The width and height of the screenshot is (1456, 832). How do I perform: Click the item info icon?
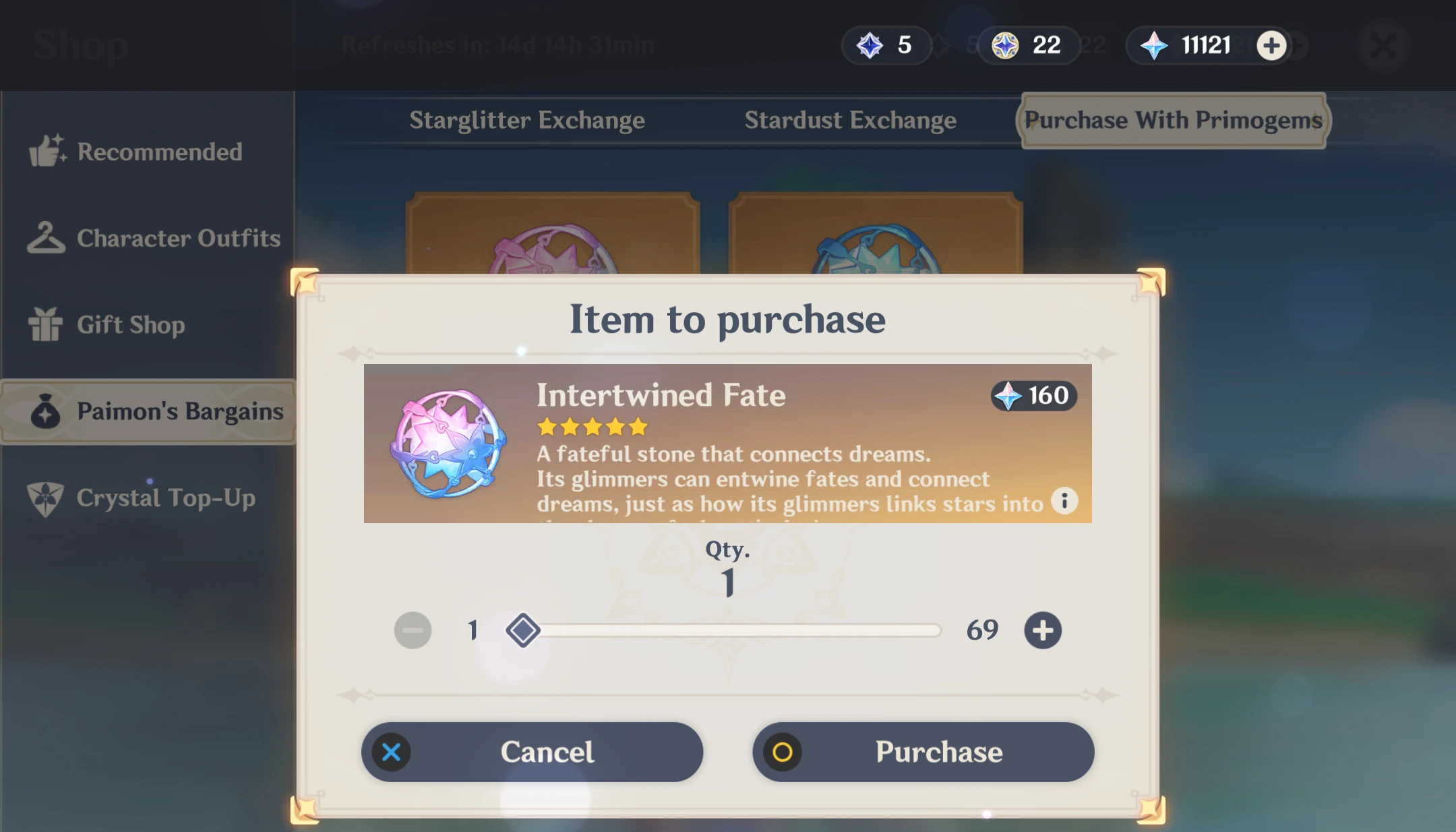coord(1064,501)
